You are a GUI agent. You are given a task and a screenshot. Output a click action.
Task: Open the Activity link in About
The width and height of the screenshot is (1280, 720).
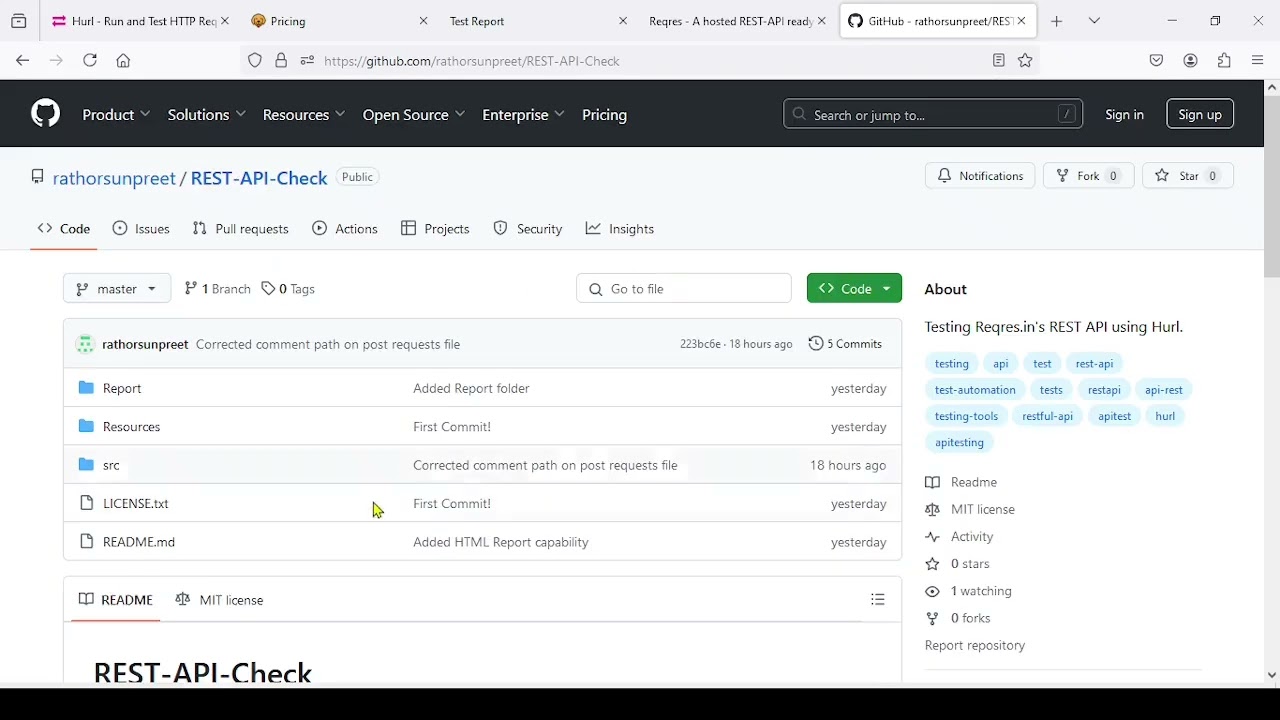click(960, 537)
